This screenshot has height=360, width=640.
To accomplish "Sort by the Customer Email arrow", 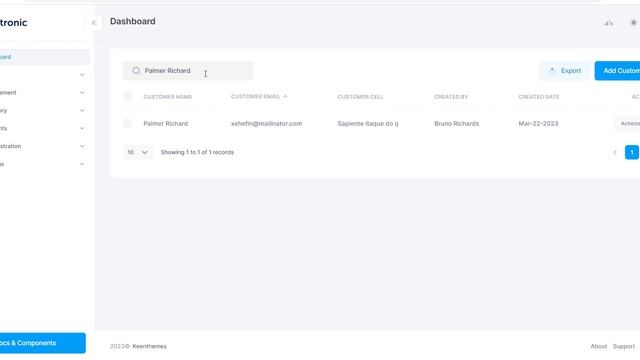I will coord(285,96).
